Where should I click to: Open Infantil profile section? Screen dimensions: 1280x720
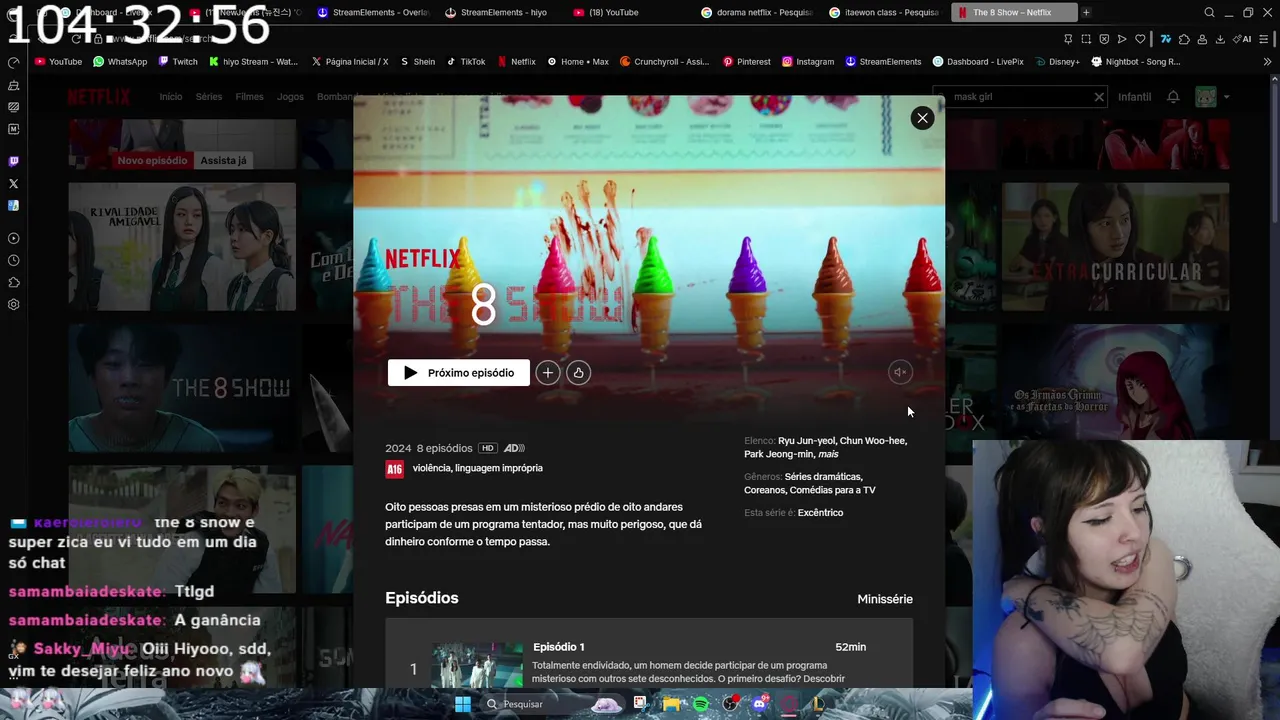1134,97
